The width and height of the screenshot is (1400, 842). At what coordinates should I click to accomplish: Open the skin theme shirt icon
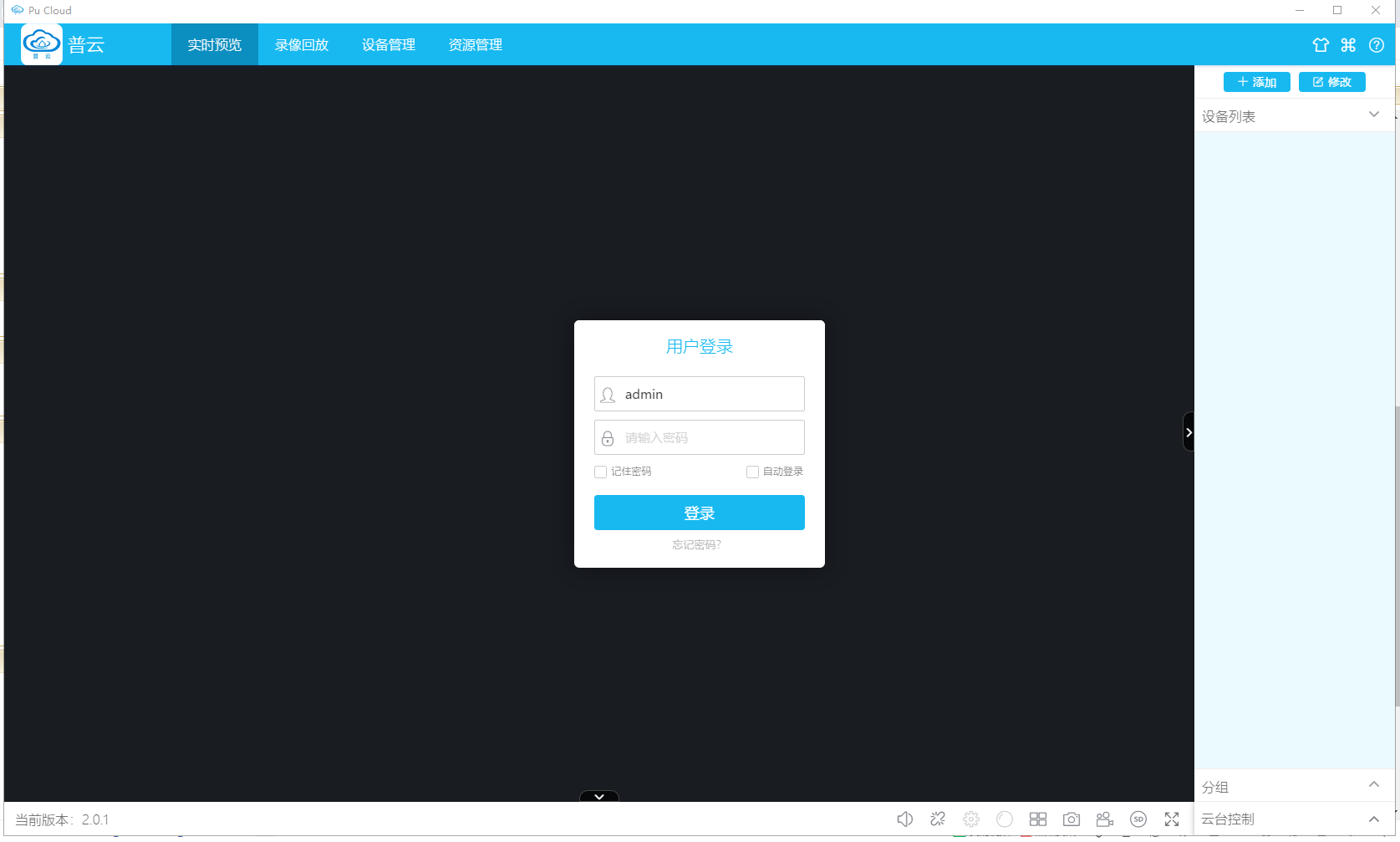[x=1321, y=45]
